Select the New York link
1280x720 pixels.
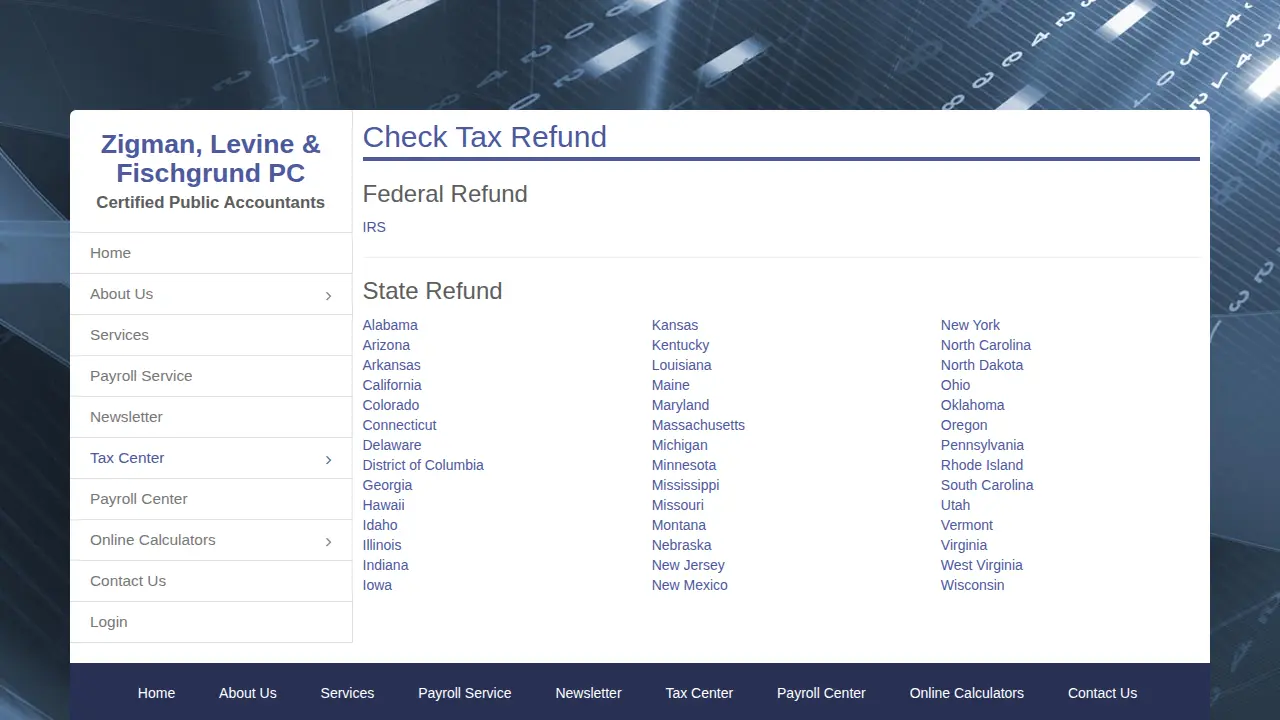(x=970, y=325)
